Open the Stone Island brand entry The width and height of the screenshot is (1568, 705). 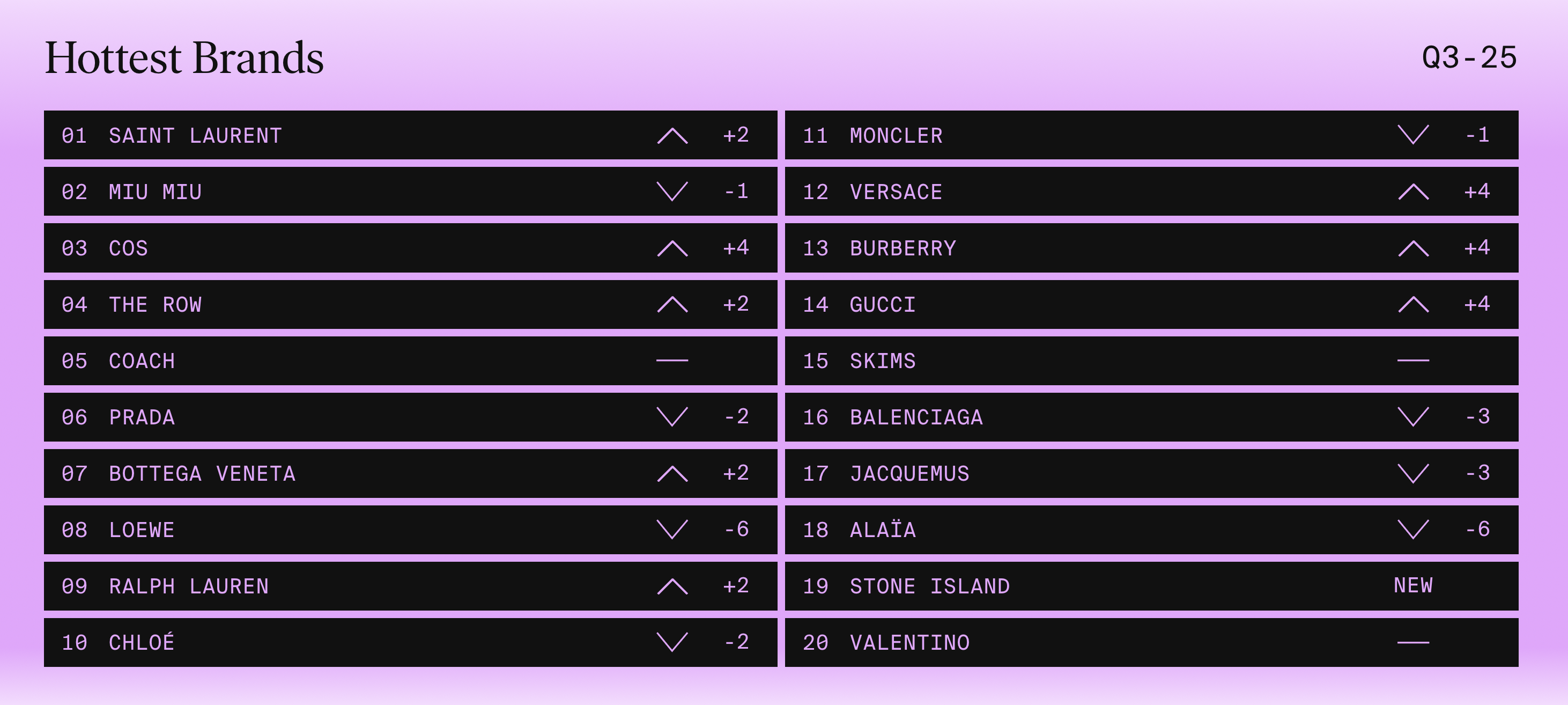pos(929,586)
